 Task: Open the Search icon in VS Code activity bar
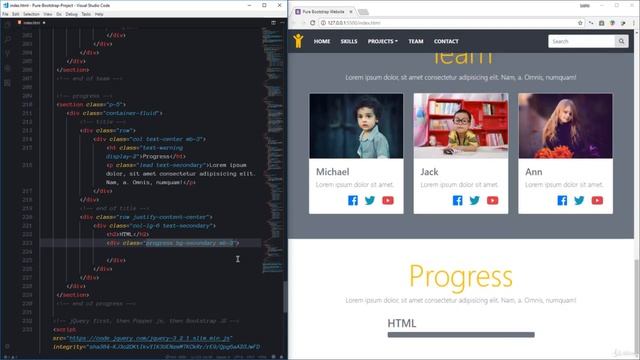(x=7, y=39)
